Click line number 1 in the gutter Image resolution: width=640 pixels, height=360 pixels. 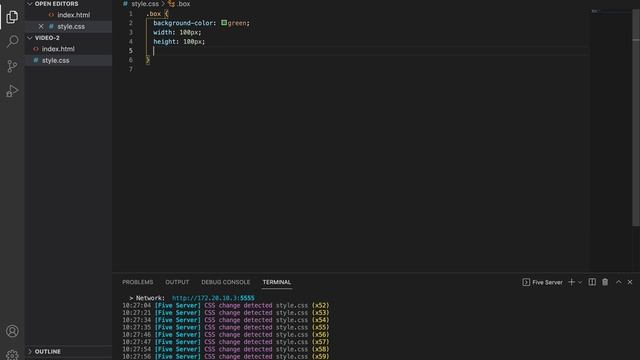tap(131, 14)
